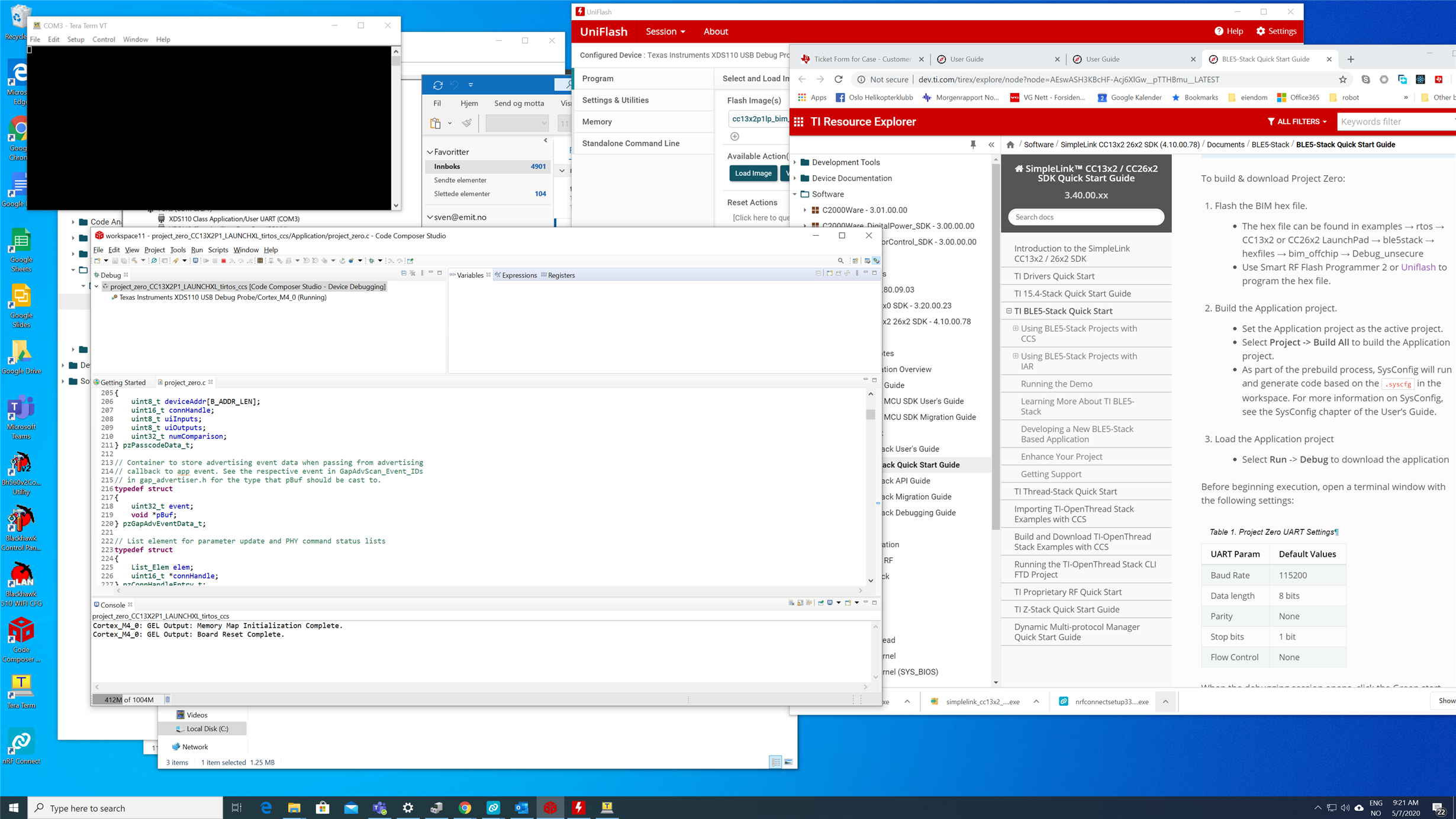Click the Windows search box in the taskbar

tap(125, 808)
